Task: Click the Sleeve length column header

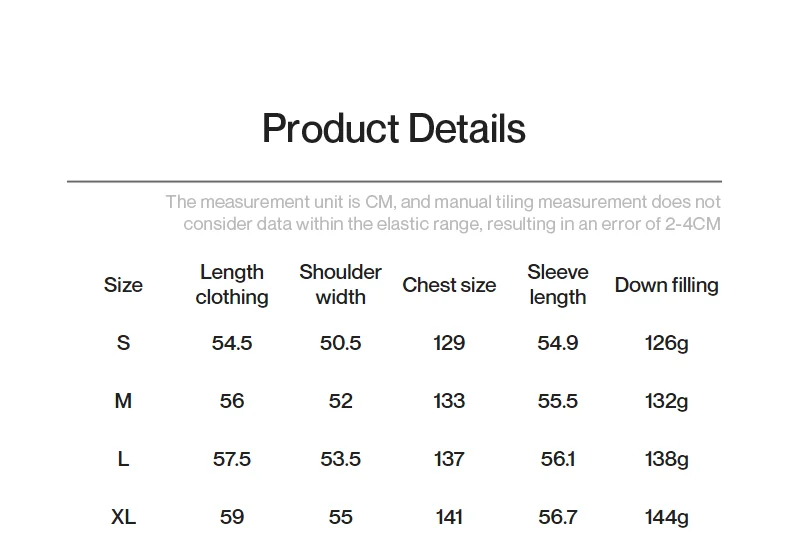Action: click(558, 285)
